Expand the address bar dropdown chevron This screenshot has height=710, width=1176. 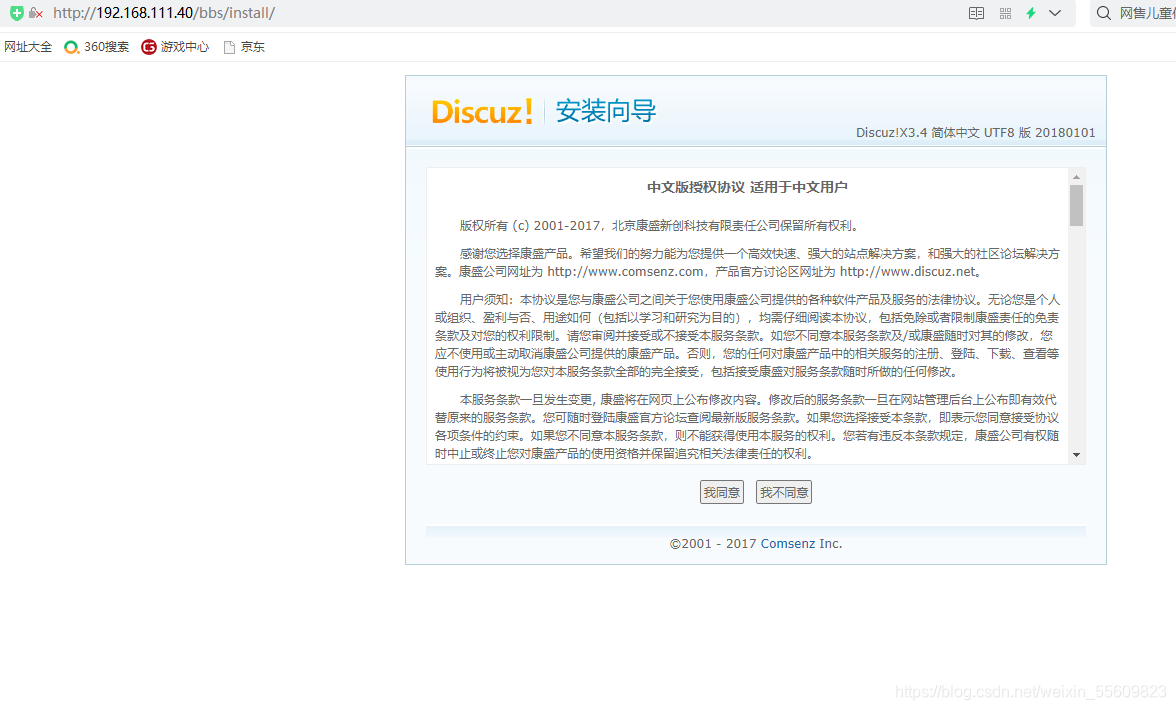coord(1054,13)
